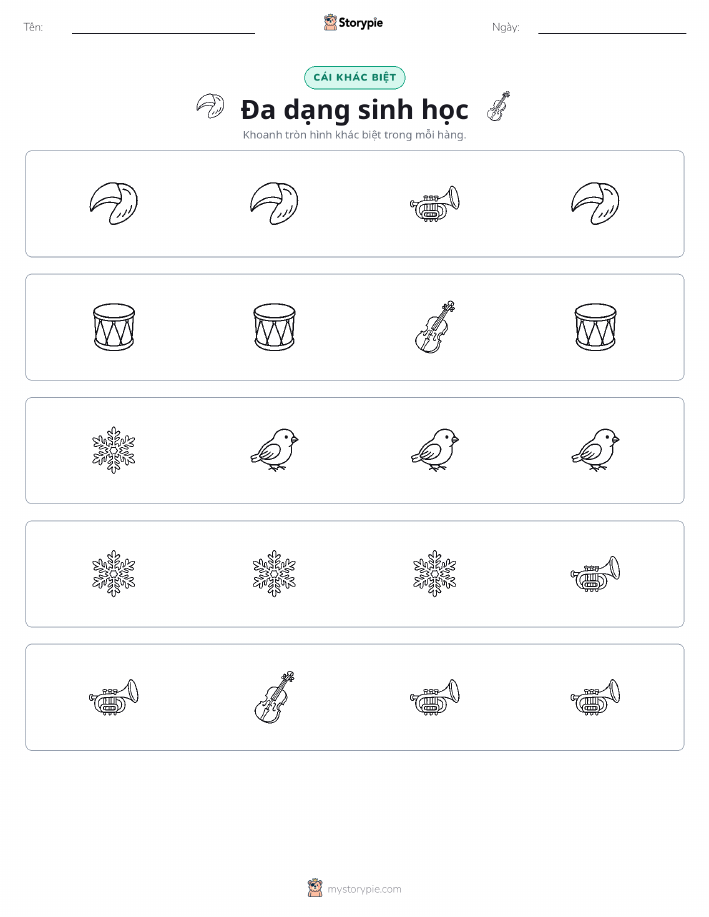Click the Đa dạng sinh học title
The image size is (709, 917).
pos(354,110)
